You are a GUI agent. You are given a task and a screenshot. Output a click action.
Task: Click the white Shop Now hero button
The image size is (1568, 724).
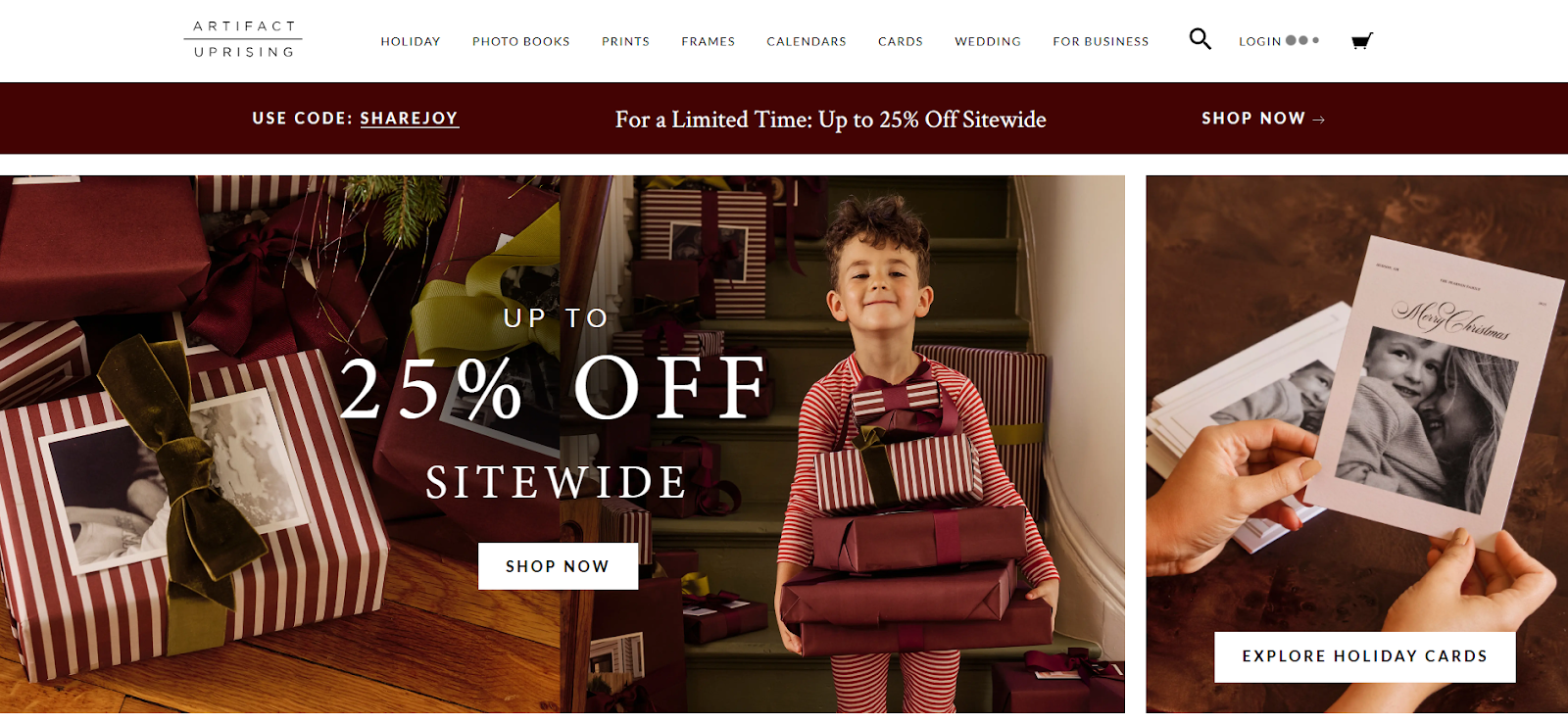coord(558,566)
